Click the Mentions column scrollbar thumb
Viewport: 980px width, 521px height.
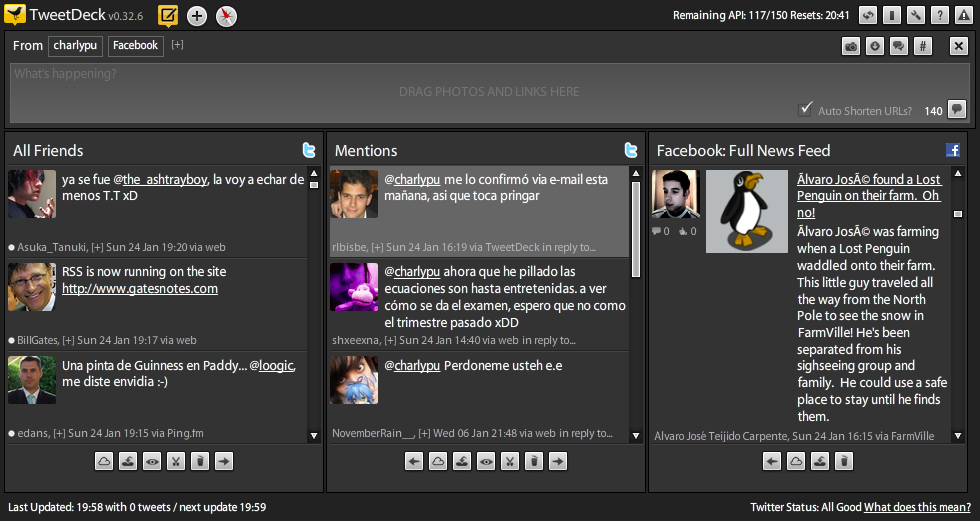click(636, 229)
